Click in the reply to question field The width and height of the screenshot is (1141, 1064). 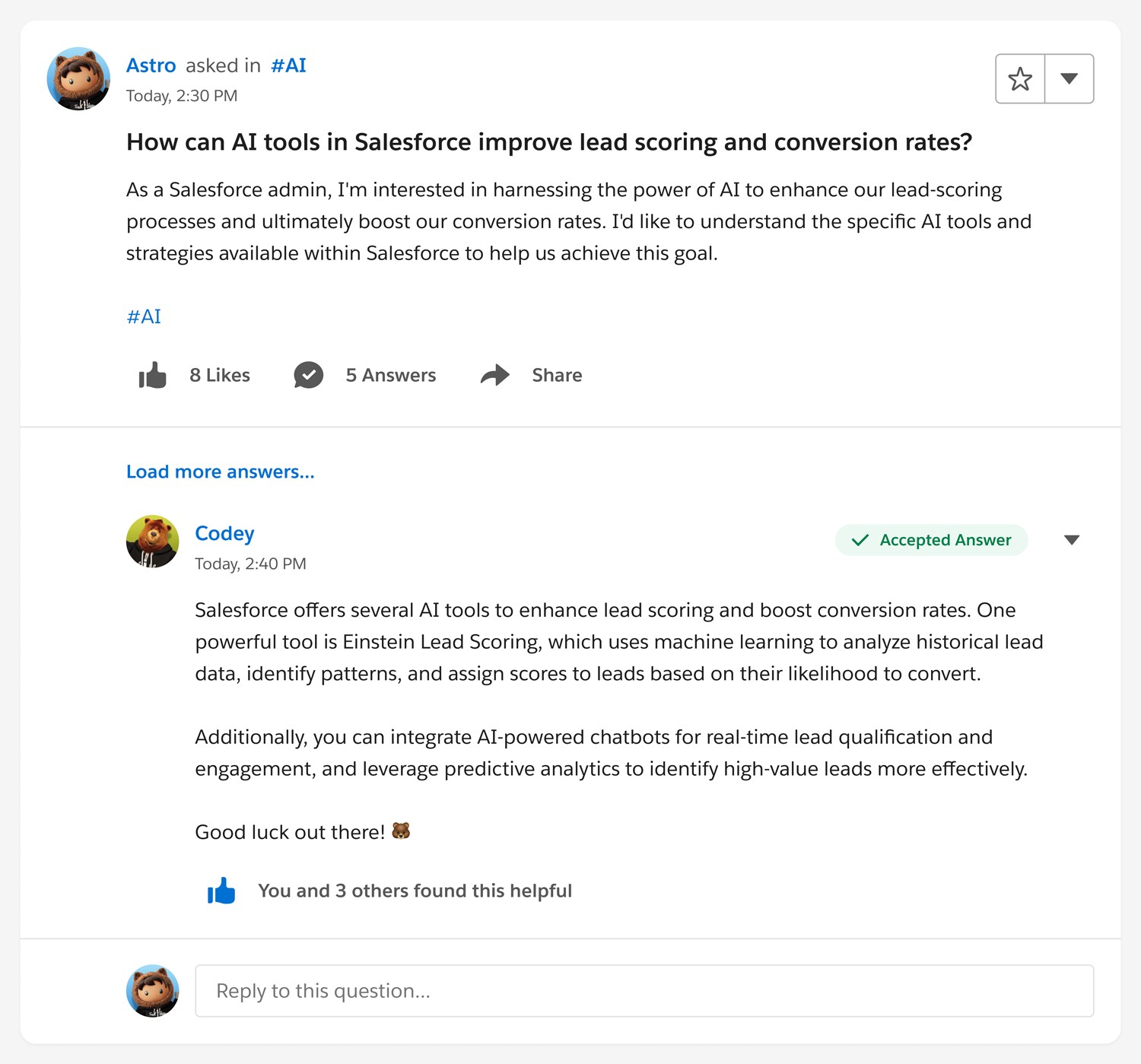click(644, 991)
